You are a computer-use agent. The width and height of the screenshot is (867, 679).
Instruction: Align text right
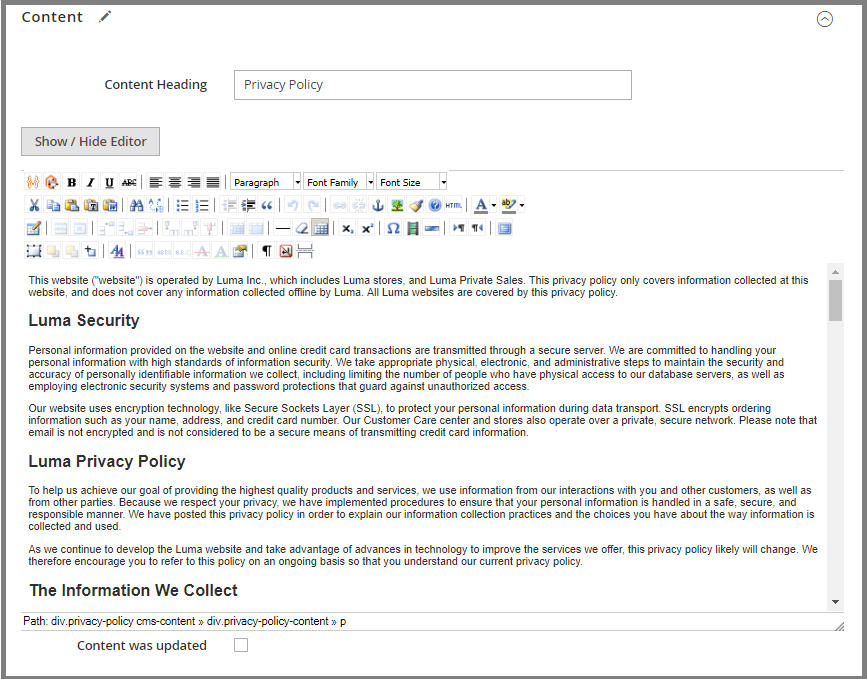[x=194, y=182]
